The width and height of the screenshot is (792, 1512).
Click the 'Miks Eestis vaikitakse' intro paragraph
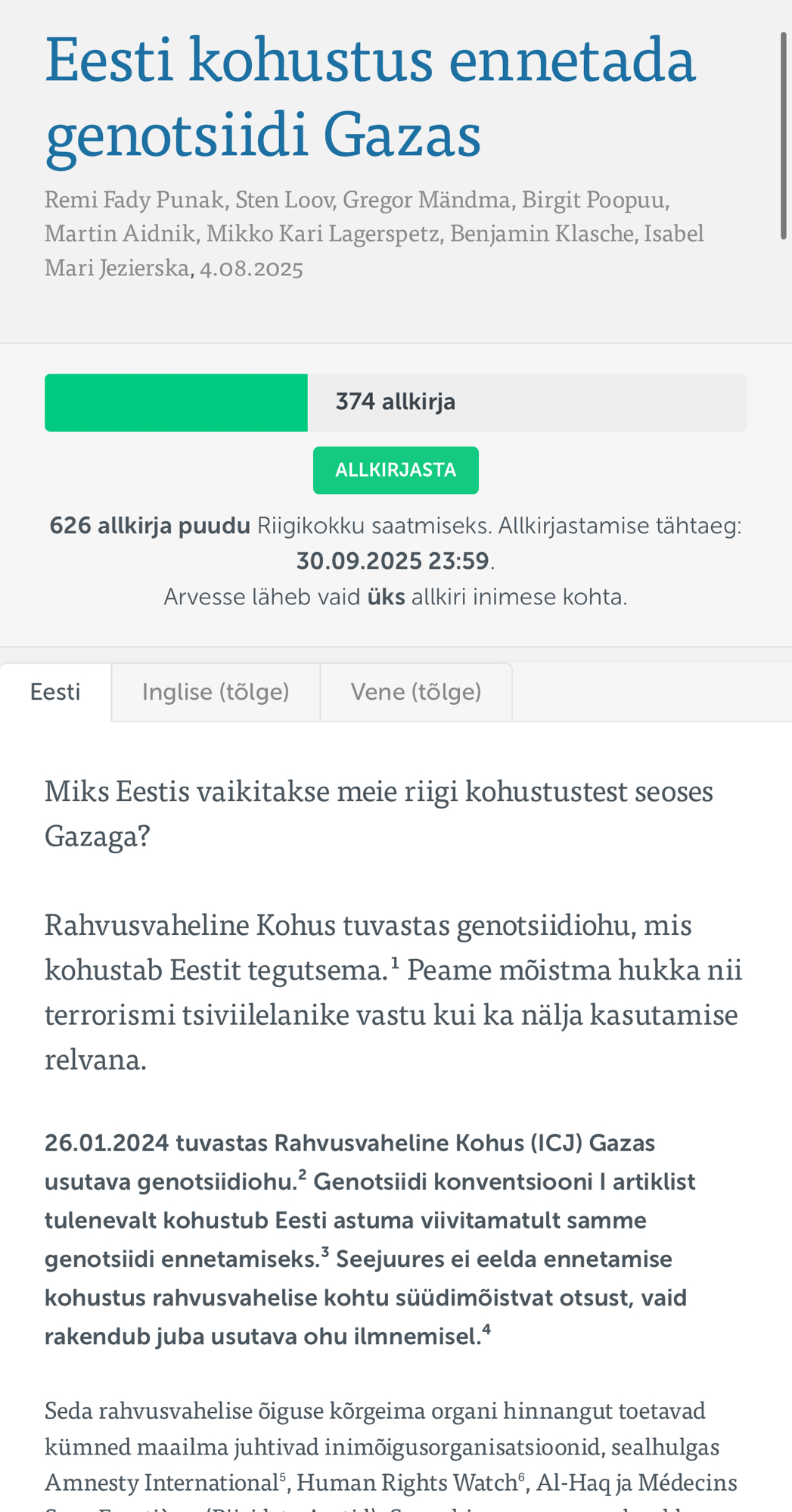pyautogui.click(x=378, y=813)
